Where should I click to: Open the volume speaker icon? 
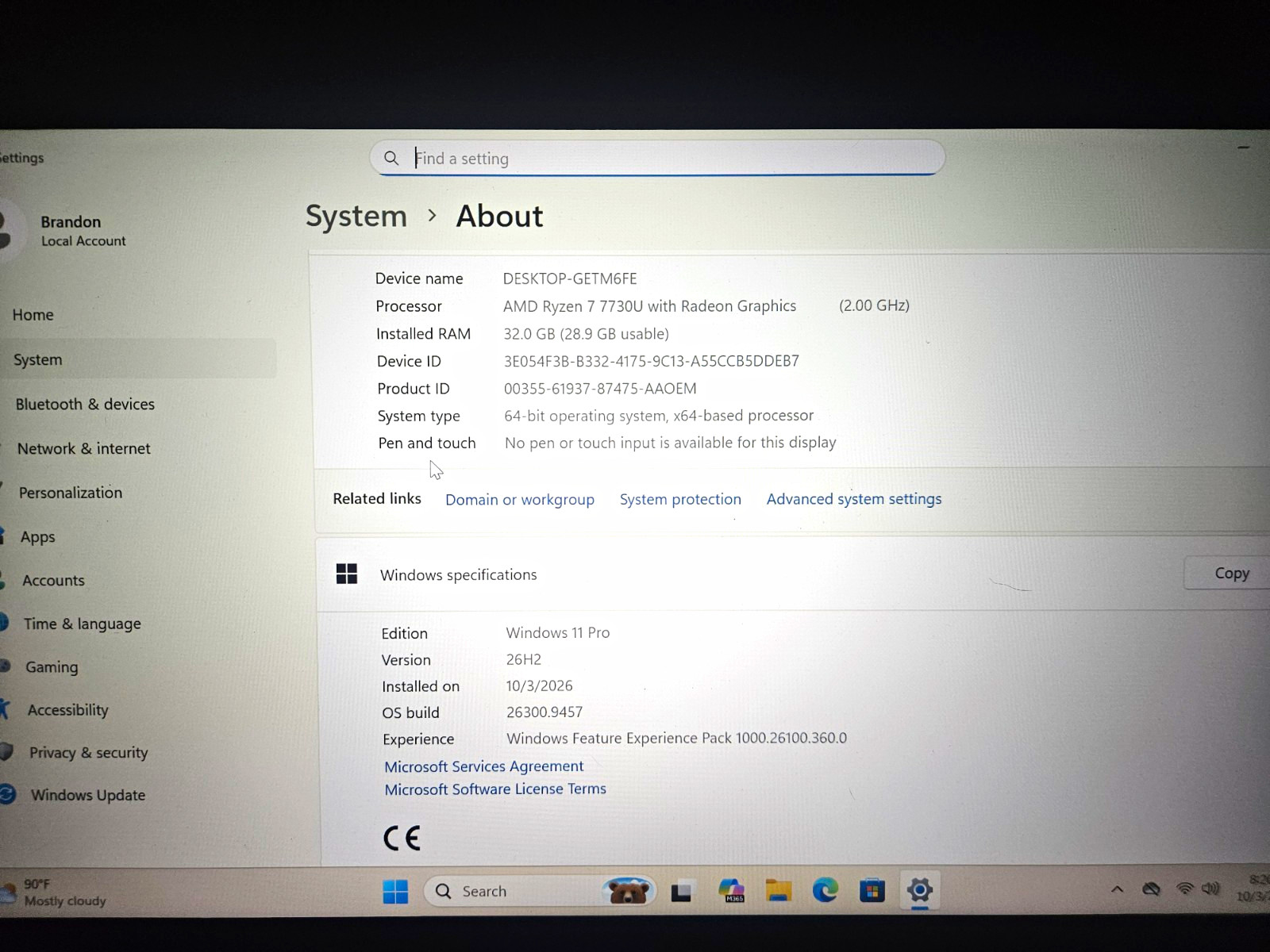point(1210,889)
